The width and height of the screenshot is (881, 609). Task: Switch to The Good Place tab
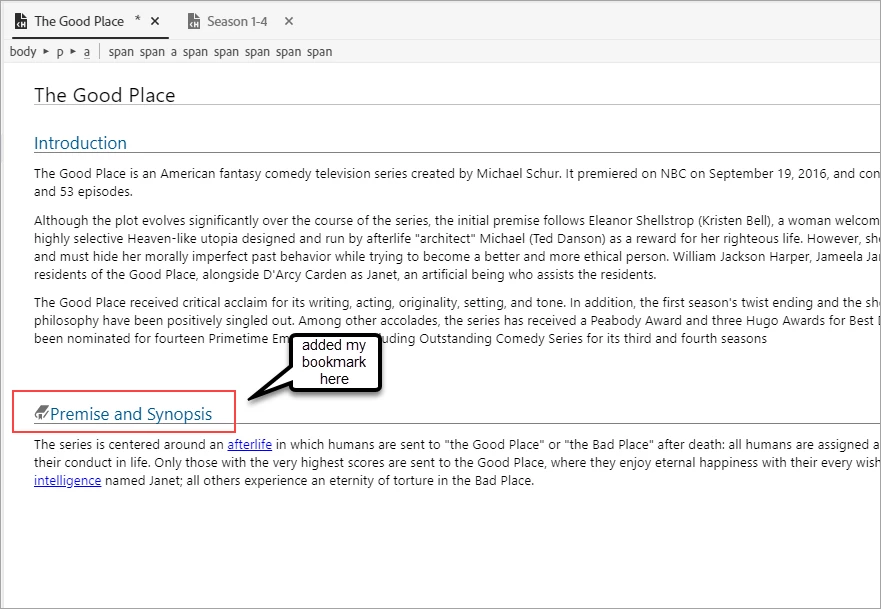pos(79,21)
